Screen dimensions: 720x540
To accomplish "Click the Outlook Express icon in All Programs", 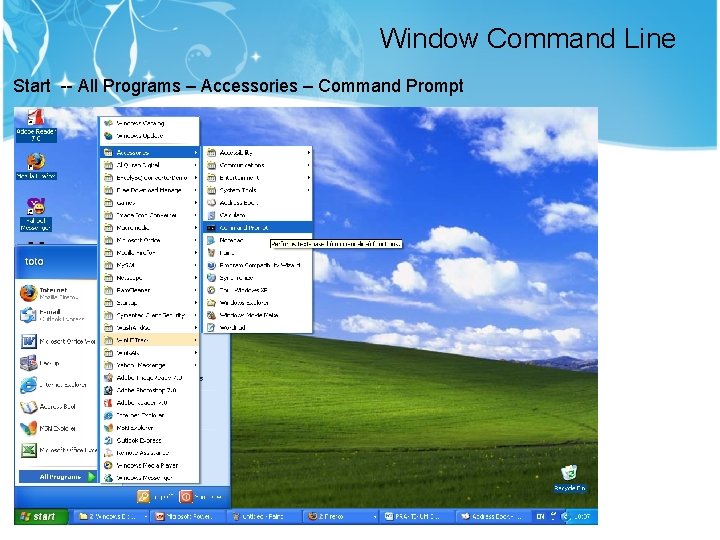I will [x=108, y=440].
